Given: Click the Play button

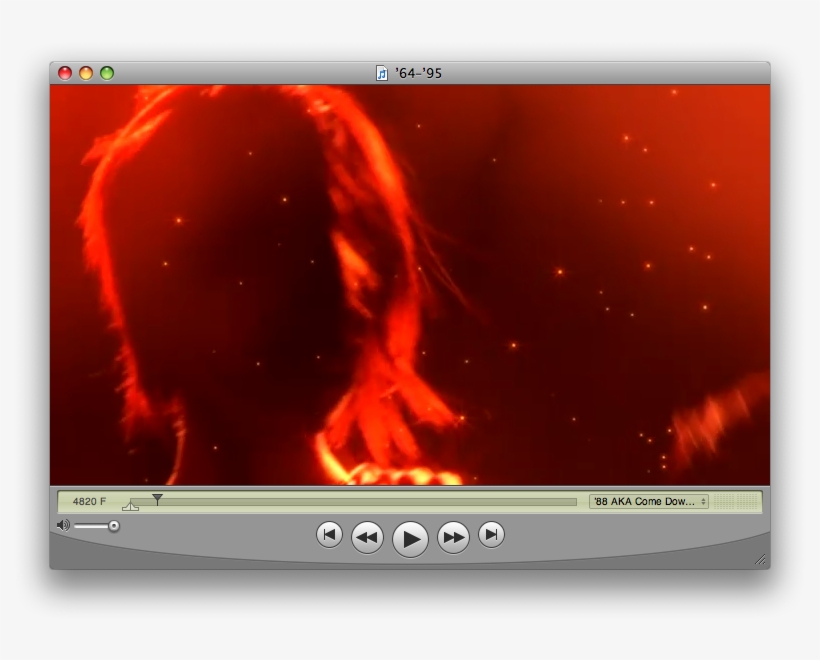Looking at the screenshot, I should [x=411, y=539].
